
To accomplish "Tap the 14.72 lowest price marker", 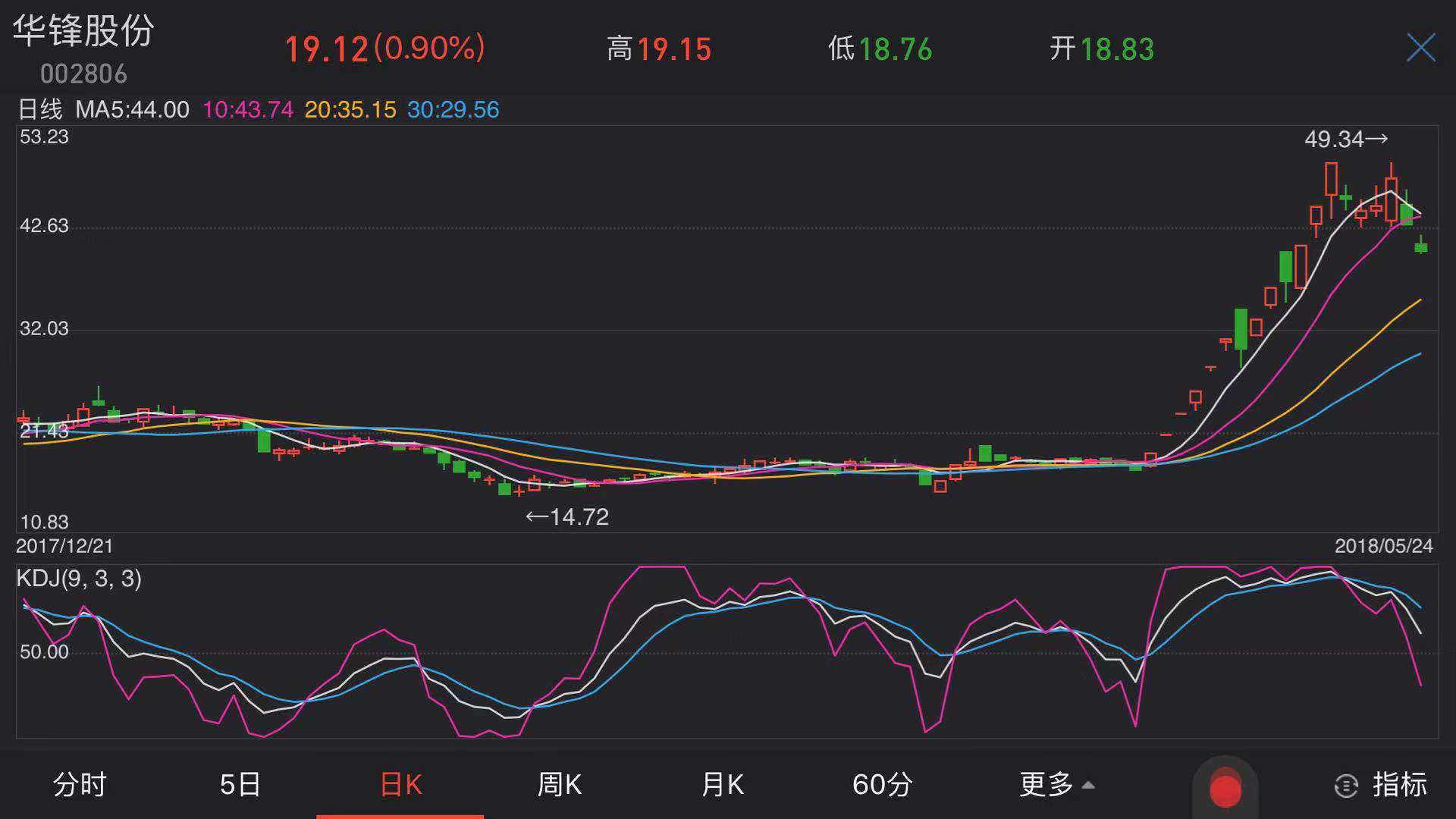I will click(567, 517).
